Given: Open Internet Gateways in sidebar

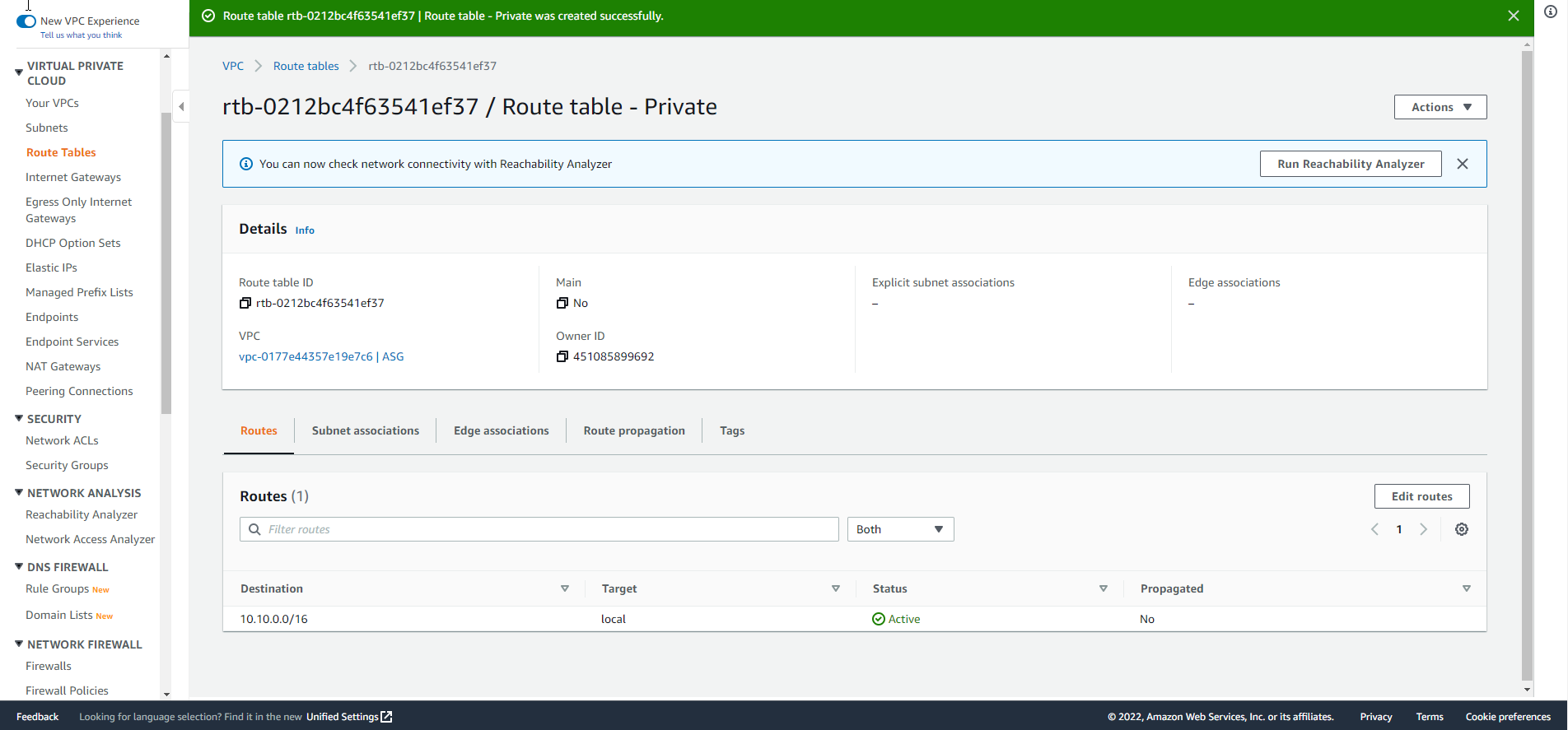Looking at the screenshot, I should [73, 177].
